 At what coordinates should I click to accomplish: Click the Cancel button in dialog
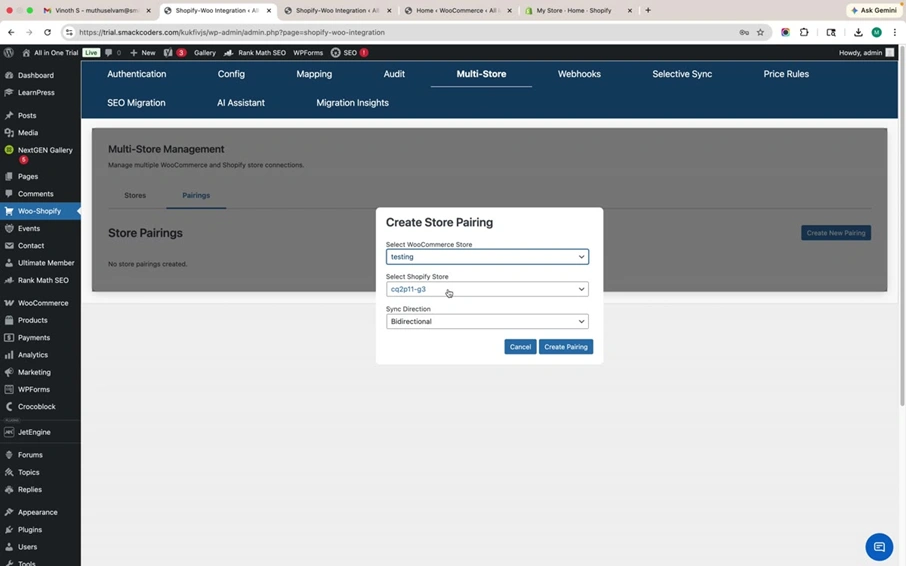coord(520,347)
